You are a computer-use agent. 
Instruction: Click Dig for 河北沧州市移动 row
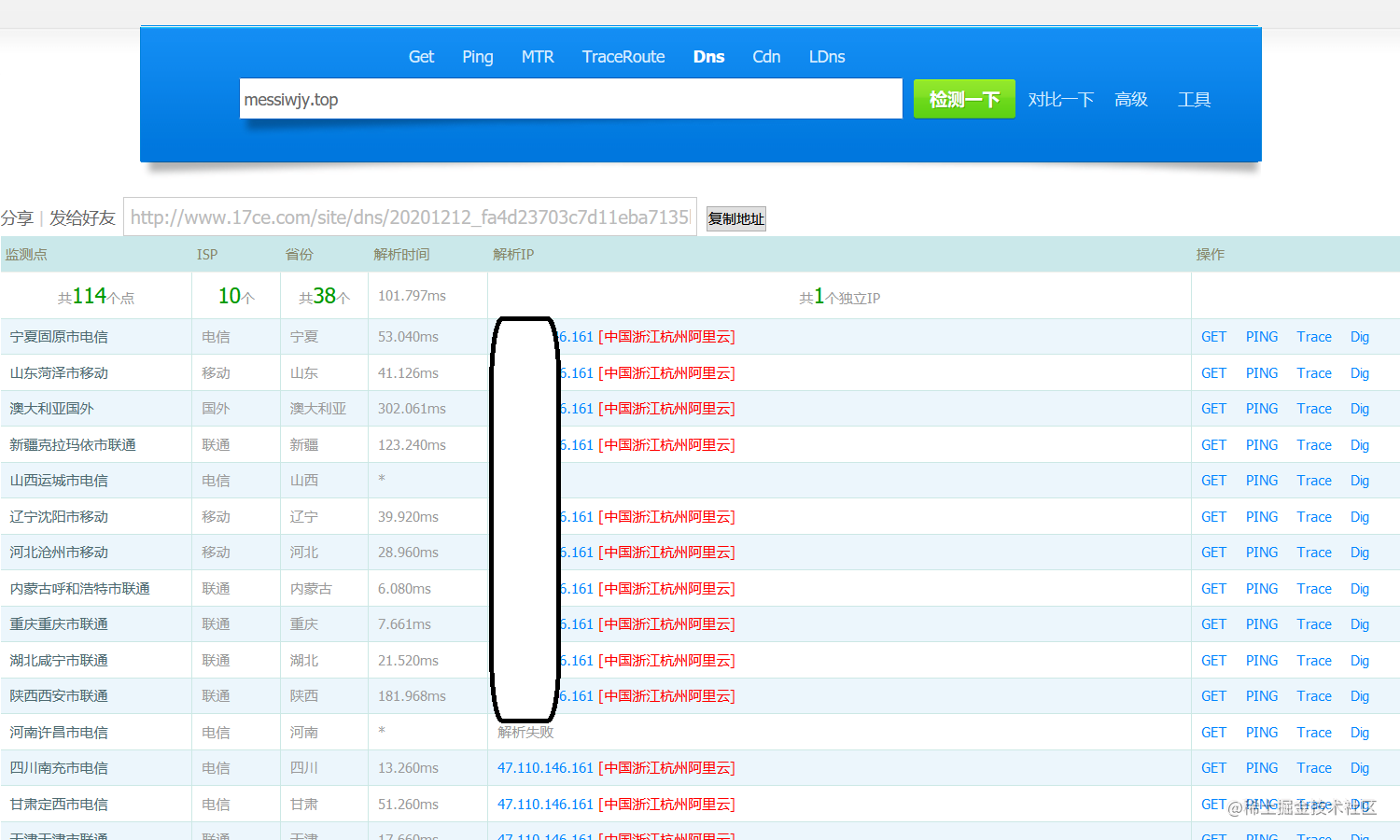(x=1360, y=553)
